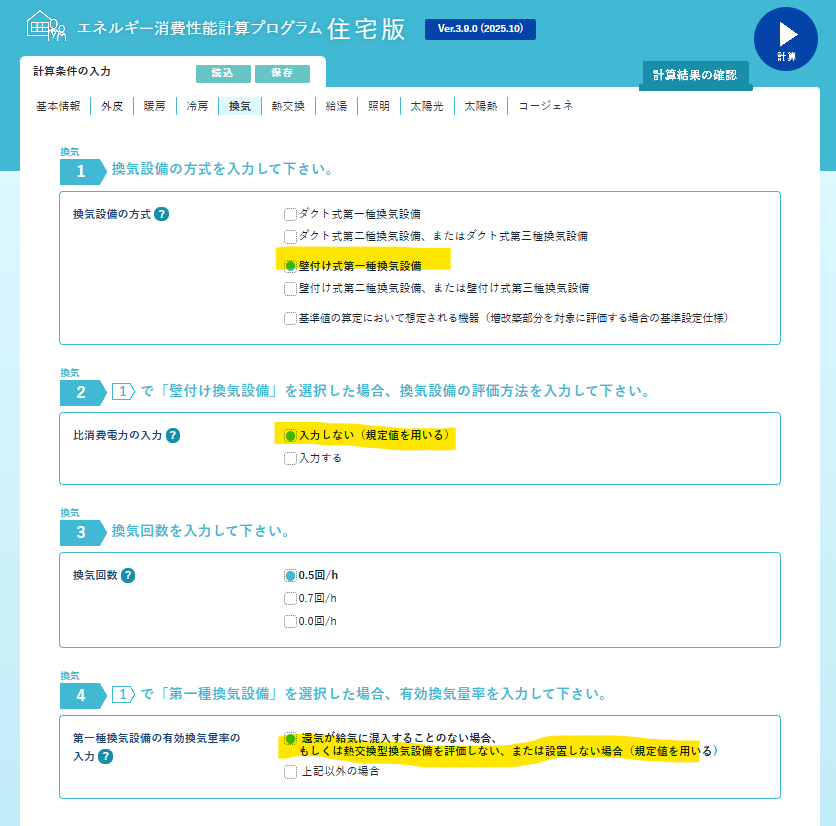Click the 保存 button
This screenshot has height=826, width=836.
tap(282, 73)
